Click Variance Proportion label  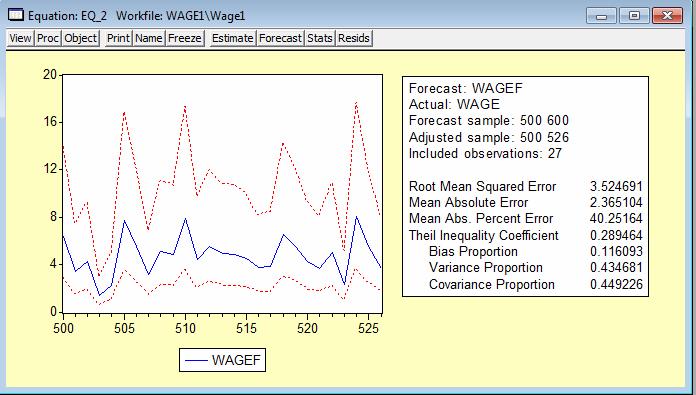click(x=486, y=268)
